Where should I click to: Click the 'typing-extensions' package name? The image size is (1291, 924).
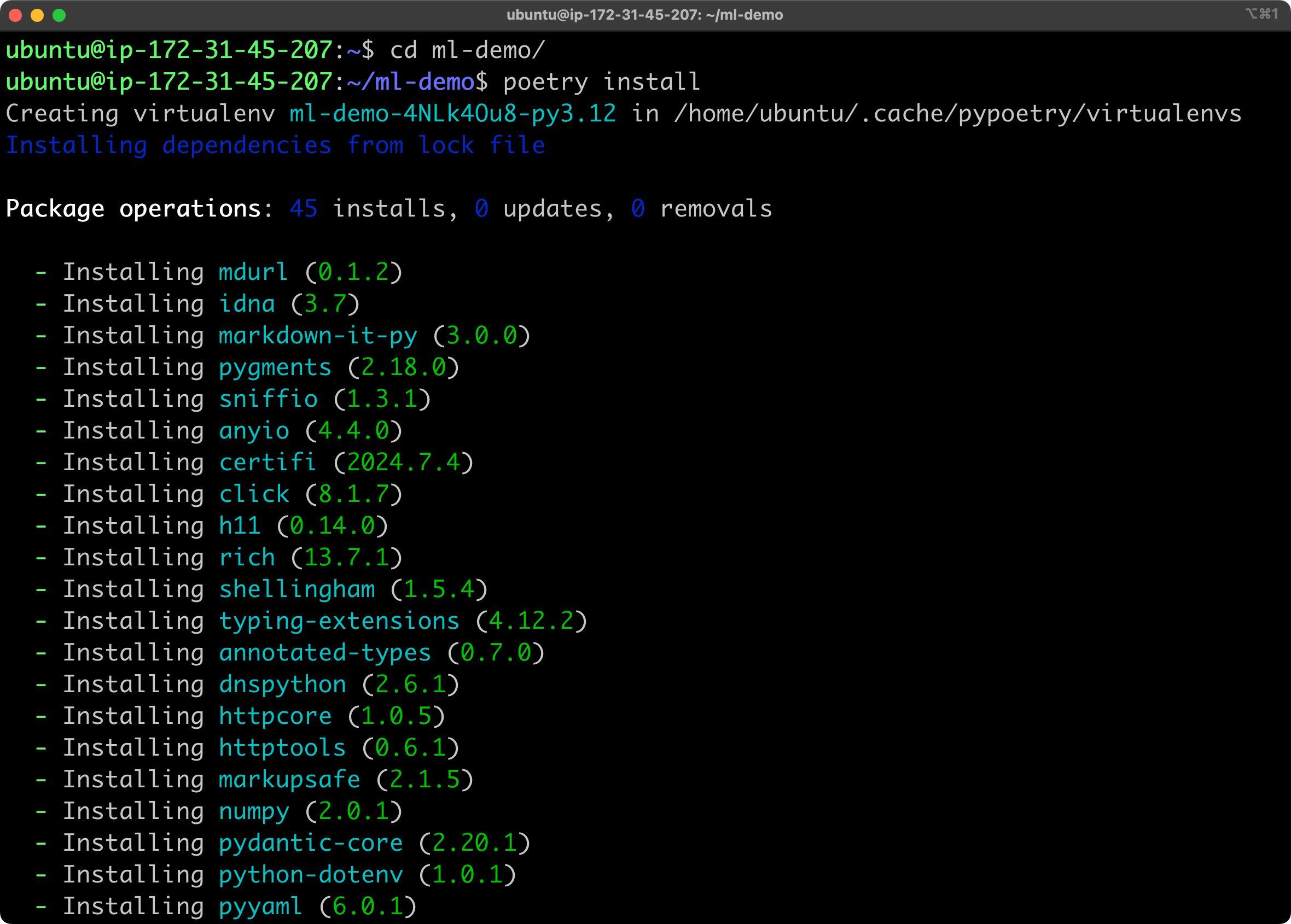click(x=339, y=621)
